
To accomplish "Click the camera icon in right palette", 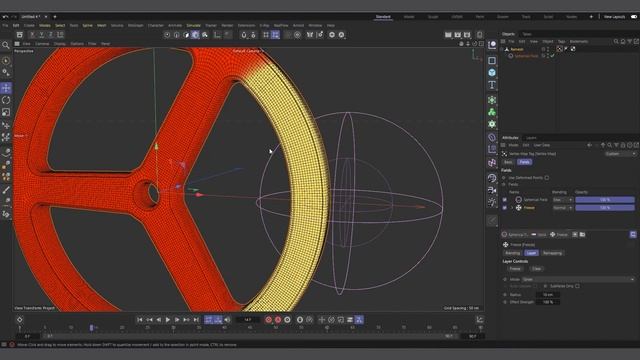I will tap(492, 190).
